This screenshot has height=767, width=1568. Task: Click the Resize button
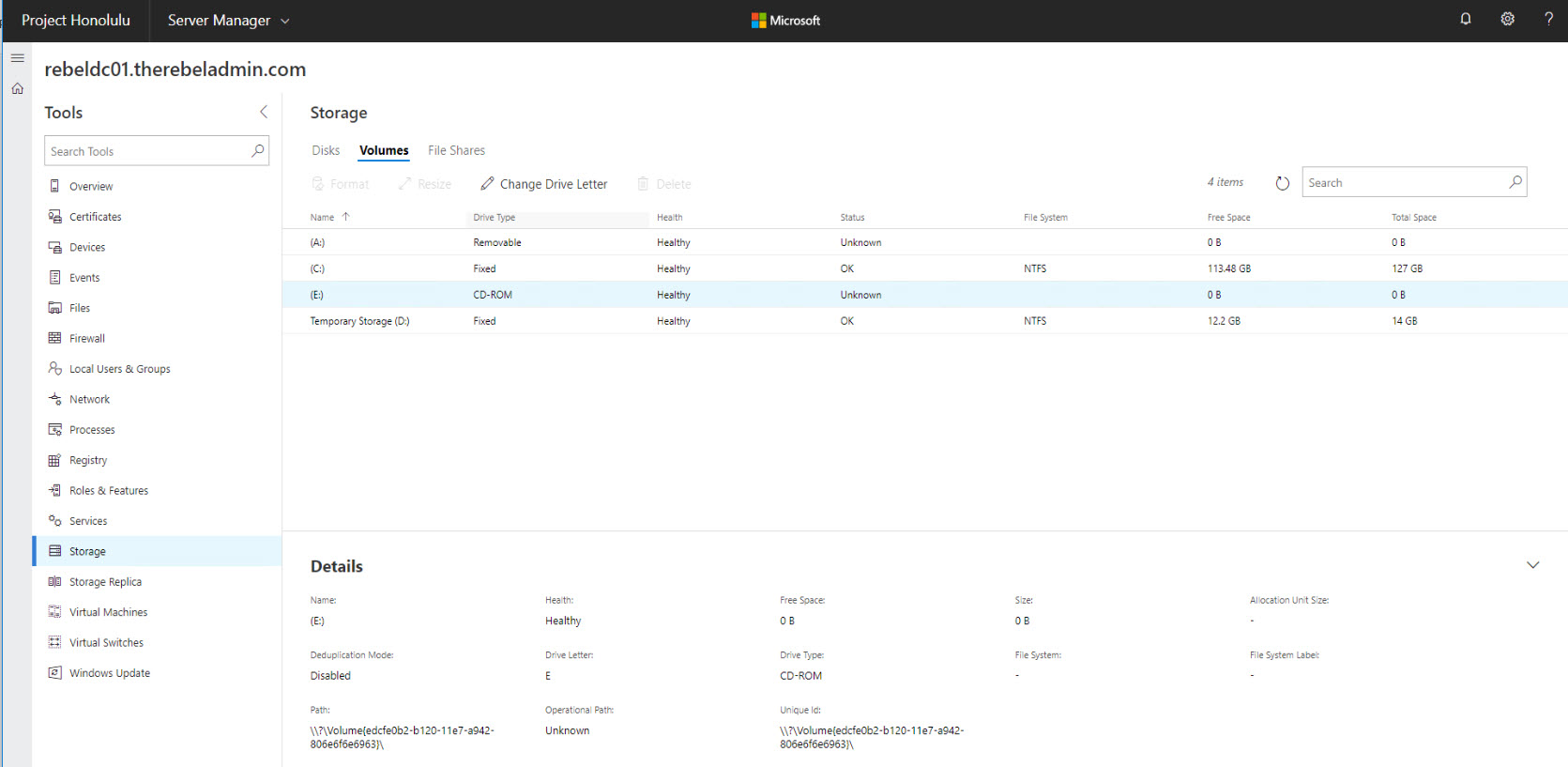(424, 184)
